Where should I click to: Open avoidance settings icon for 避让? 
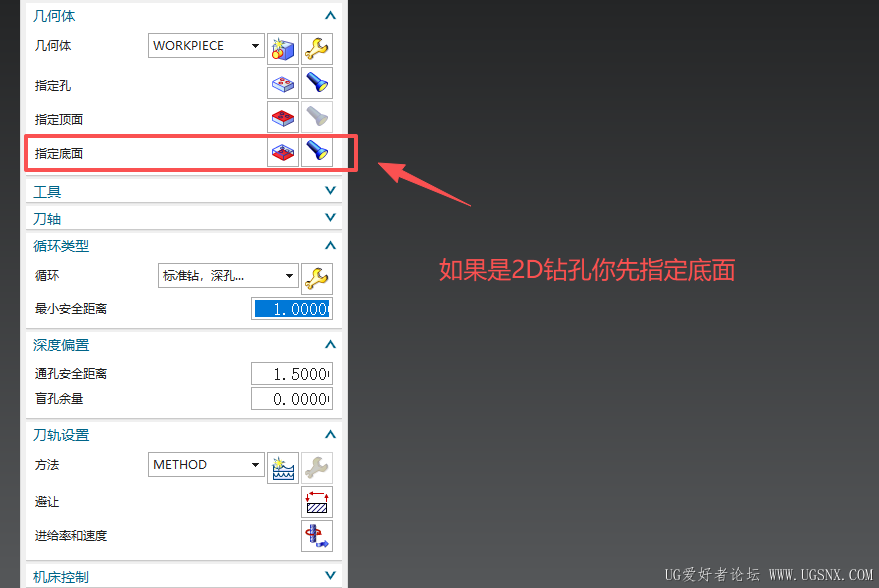[x=317, y=502]
